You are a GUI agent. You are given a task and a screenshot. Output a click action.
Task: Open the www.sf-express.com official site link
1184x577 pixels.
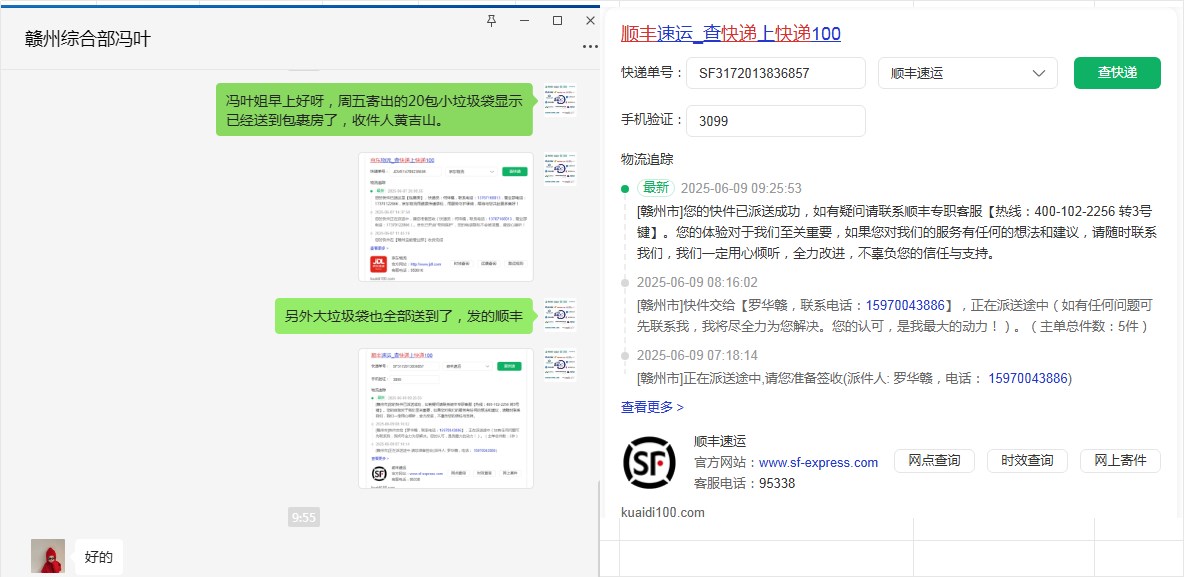pos(819,462)
